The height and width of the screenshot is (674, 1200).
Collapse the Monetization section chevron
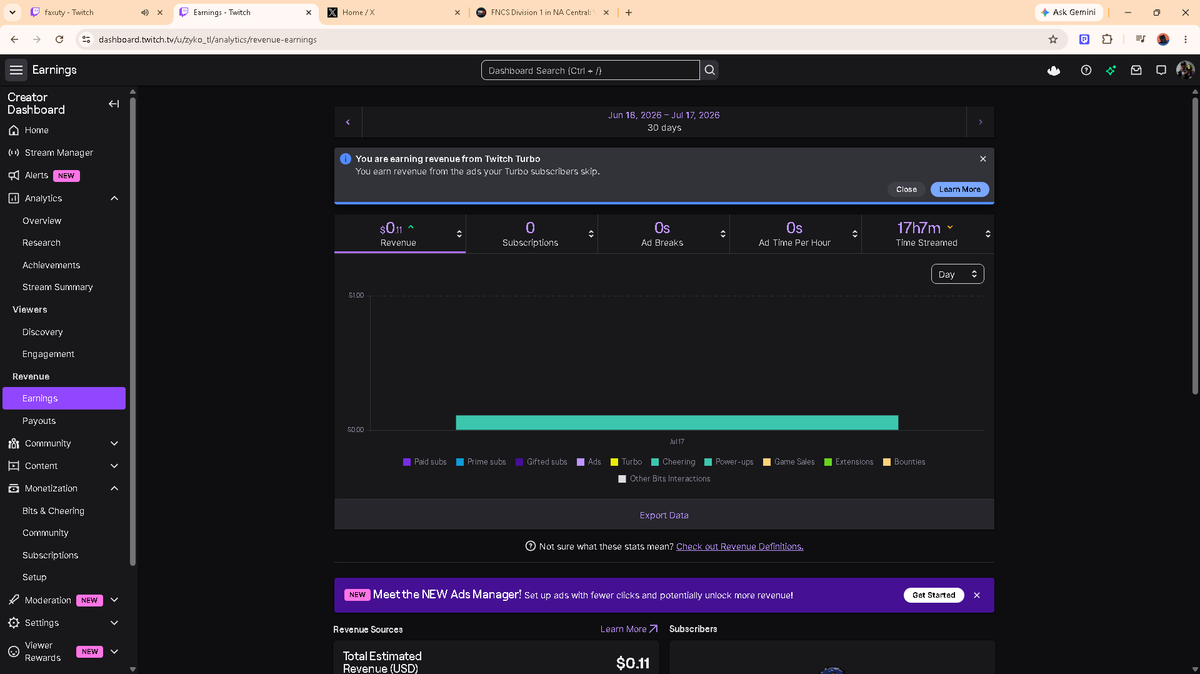[114, 488]
